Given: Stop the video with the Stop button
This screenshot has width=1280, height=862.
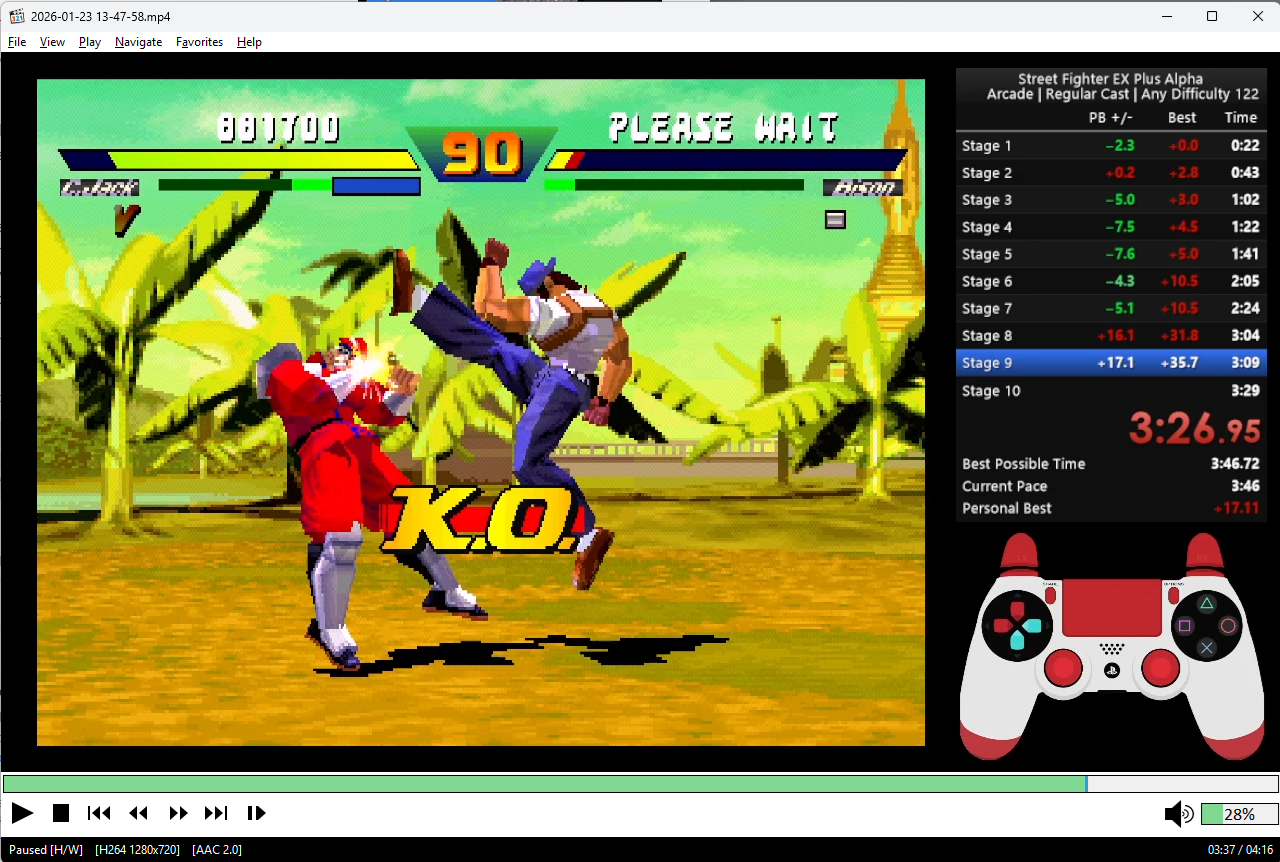Looking at the screenshot, I should point(61,813).
